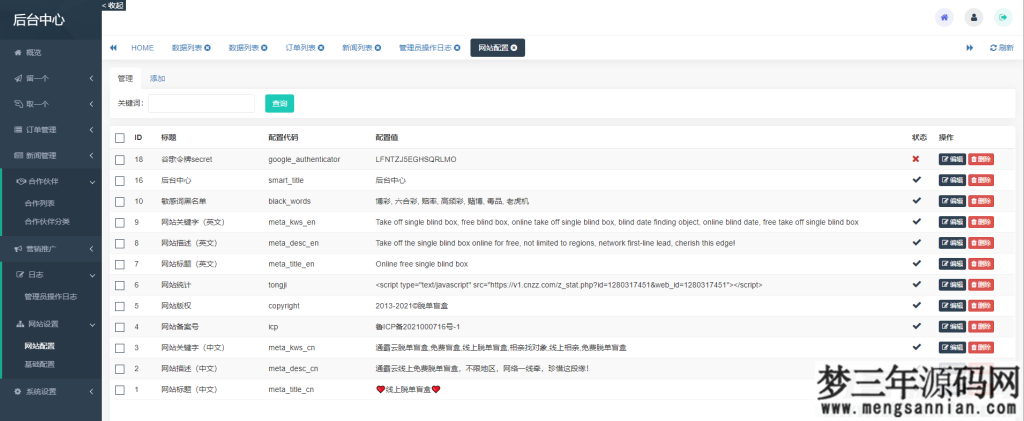Image resolution: width=1024 pixels, height=421 pixels.
Task: Close the 网站配置 tab
Action: click(514, 48)
